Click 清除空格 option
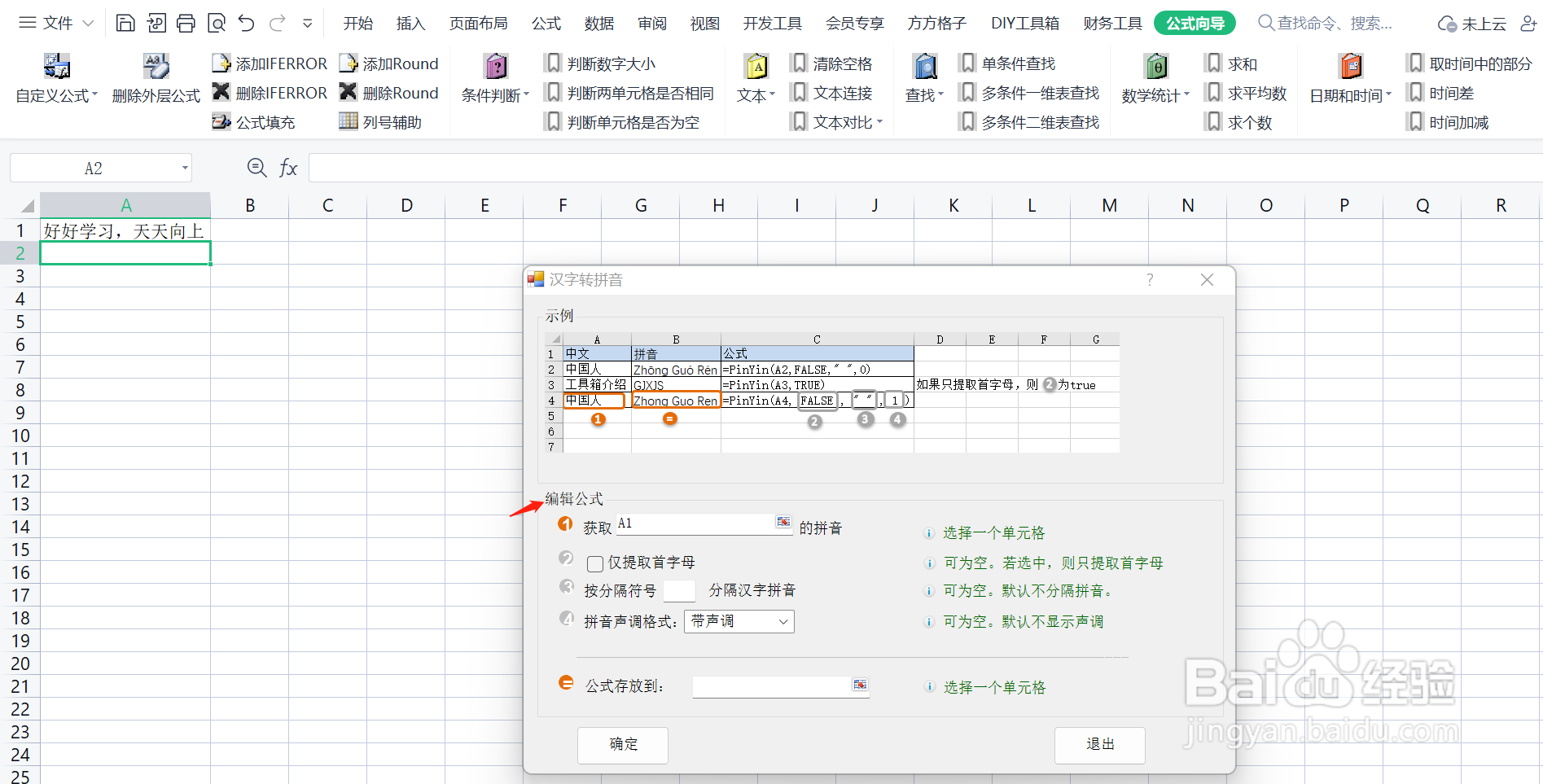The image size is (1543, 784). 831,64
